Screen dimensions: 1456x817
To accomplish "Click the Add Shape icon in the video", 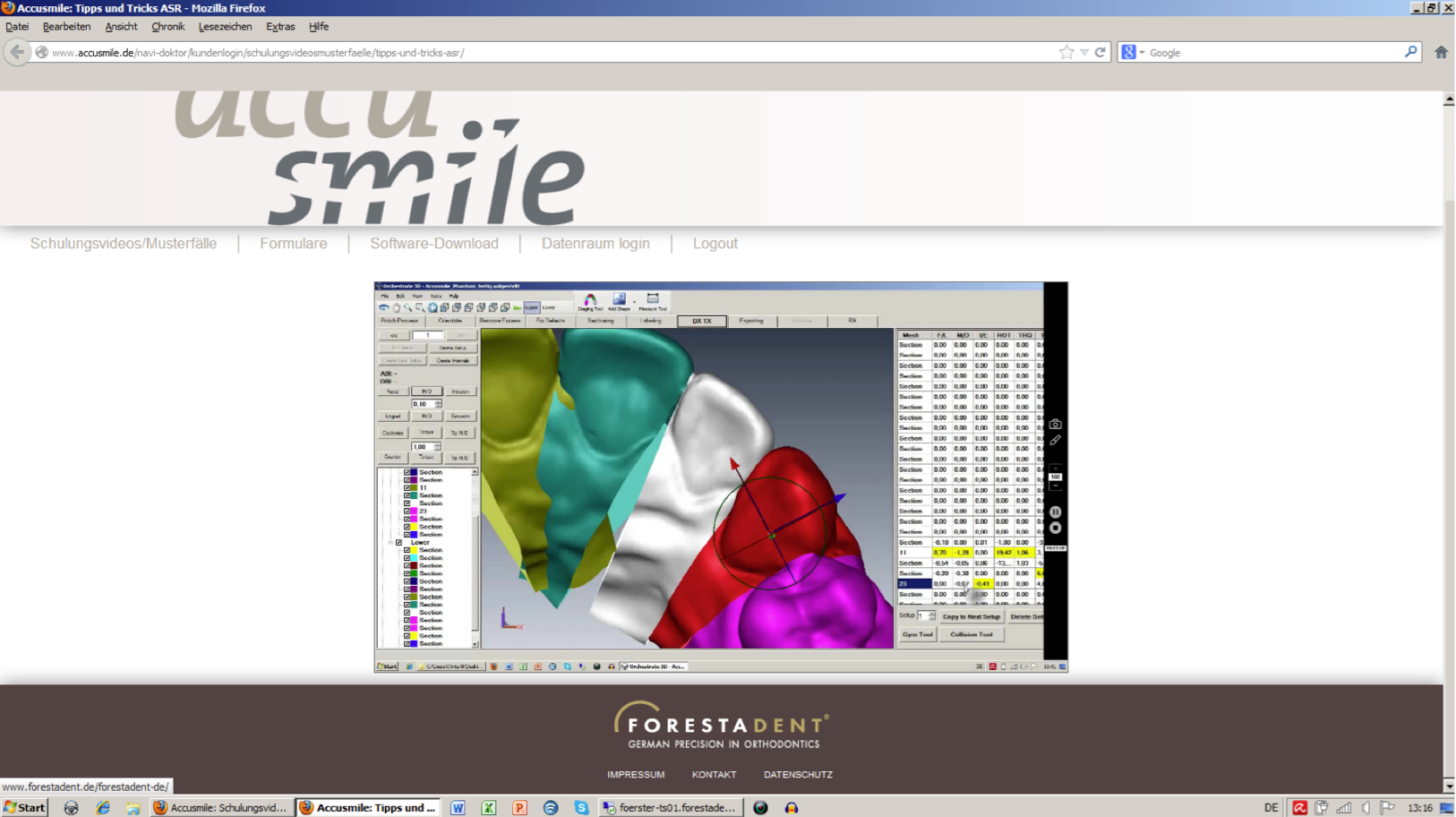I will coord(619,302).
